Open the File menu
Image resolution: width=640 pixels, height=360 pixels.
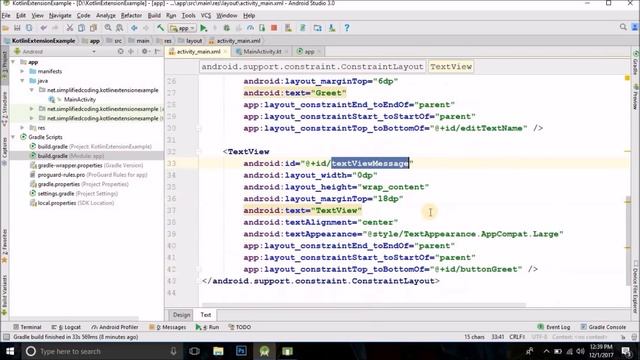pos(6,16)
